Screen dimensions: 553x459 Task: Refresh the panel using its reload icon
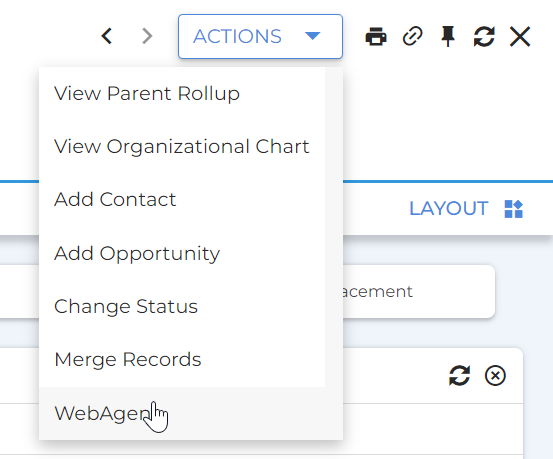[x=460, y=375]
